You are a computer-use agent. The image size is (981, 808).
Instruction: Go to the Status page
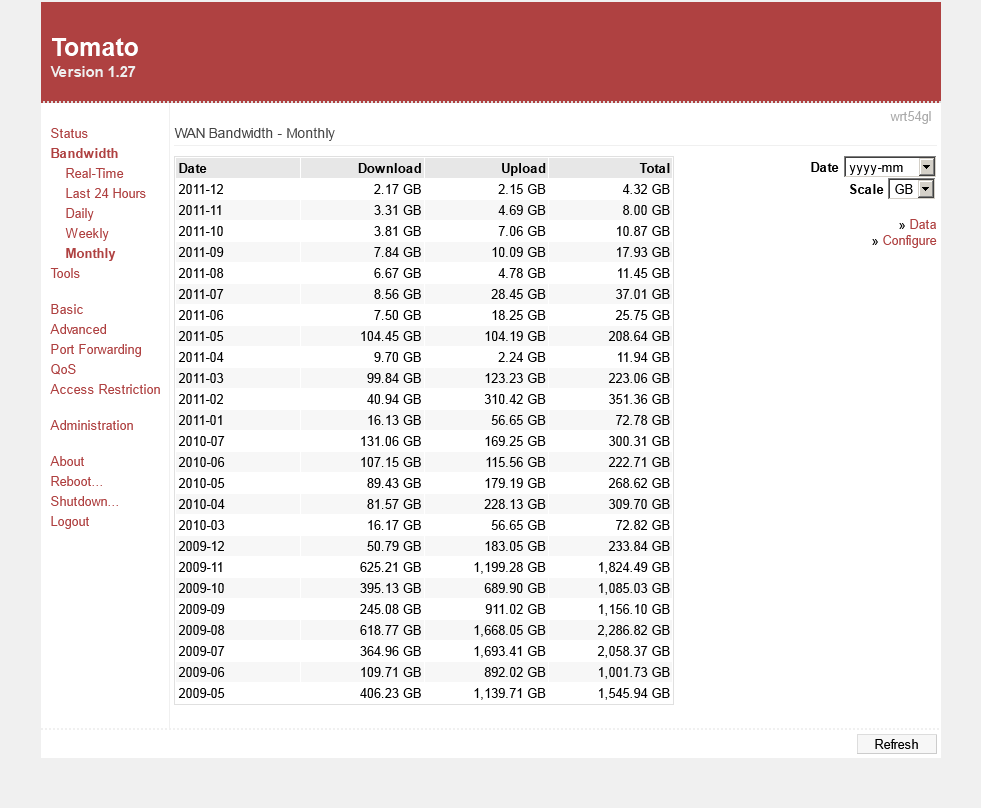pyautogui.click(x=69, y=133)
